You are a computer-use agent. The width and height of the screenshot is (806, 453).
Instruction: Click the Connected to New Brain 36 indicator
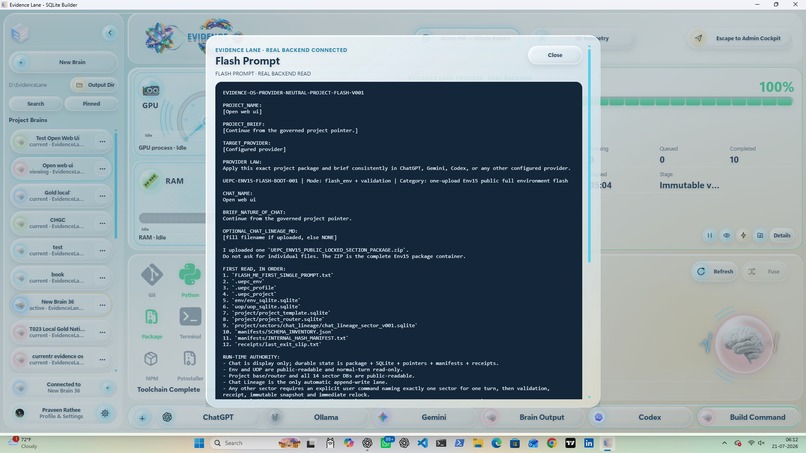click(x=63, y=388)
